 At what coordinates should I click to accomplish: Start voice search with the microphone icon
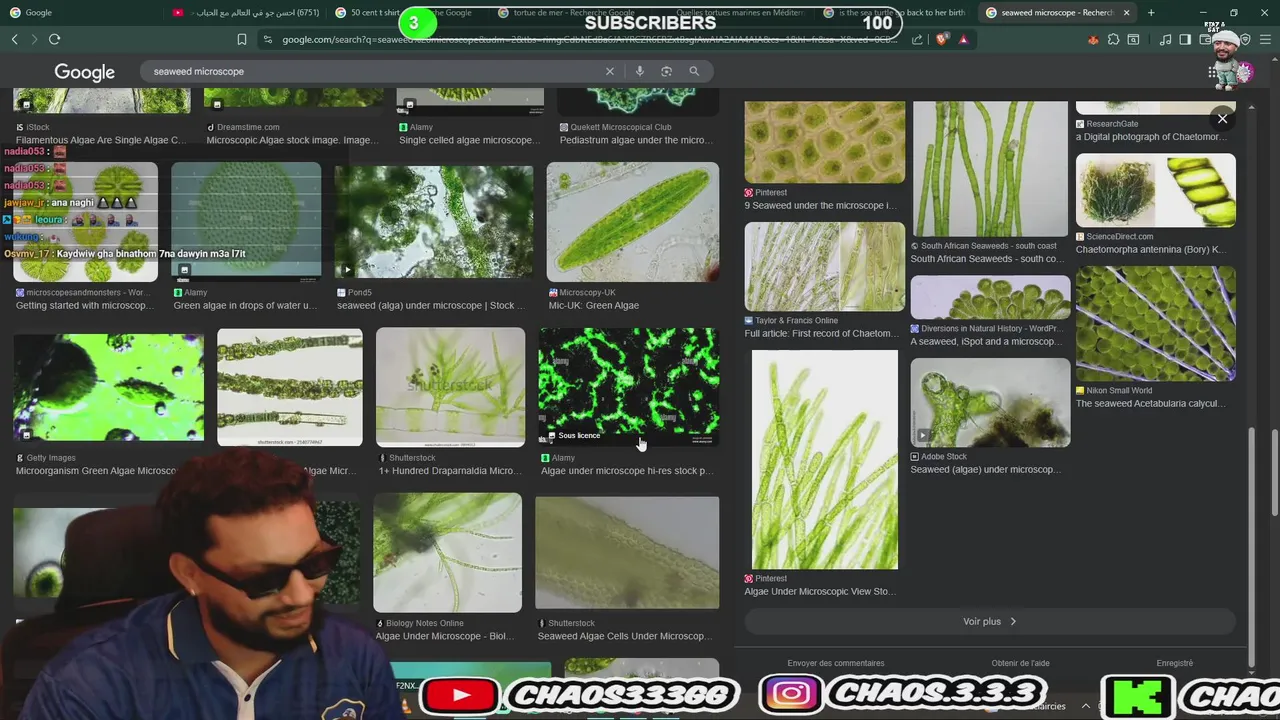coord(639,71)
